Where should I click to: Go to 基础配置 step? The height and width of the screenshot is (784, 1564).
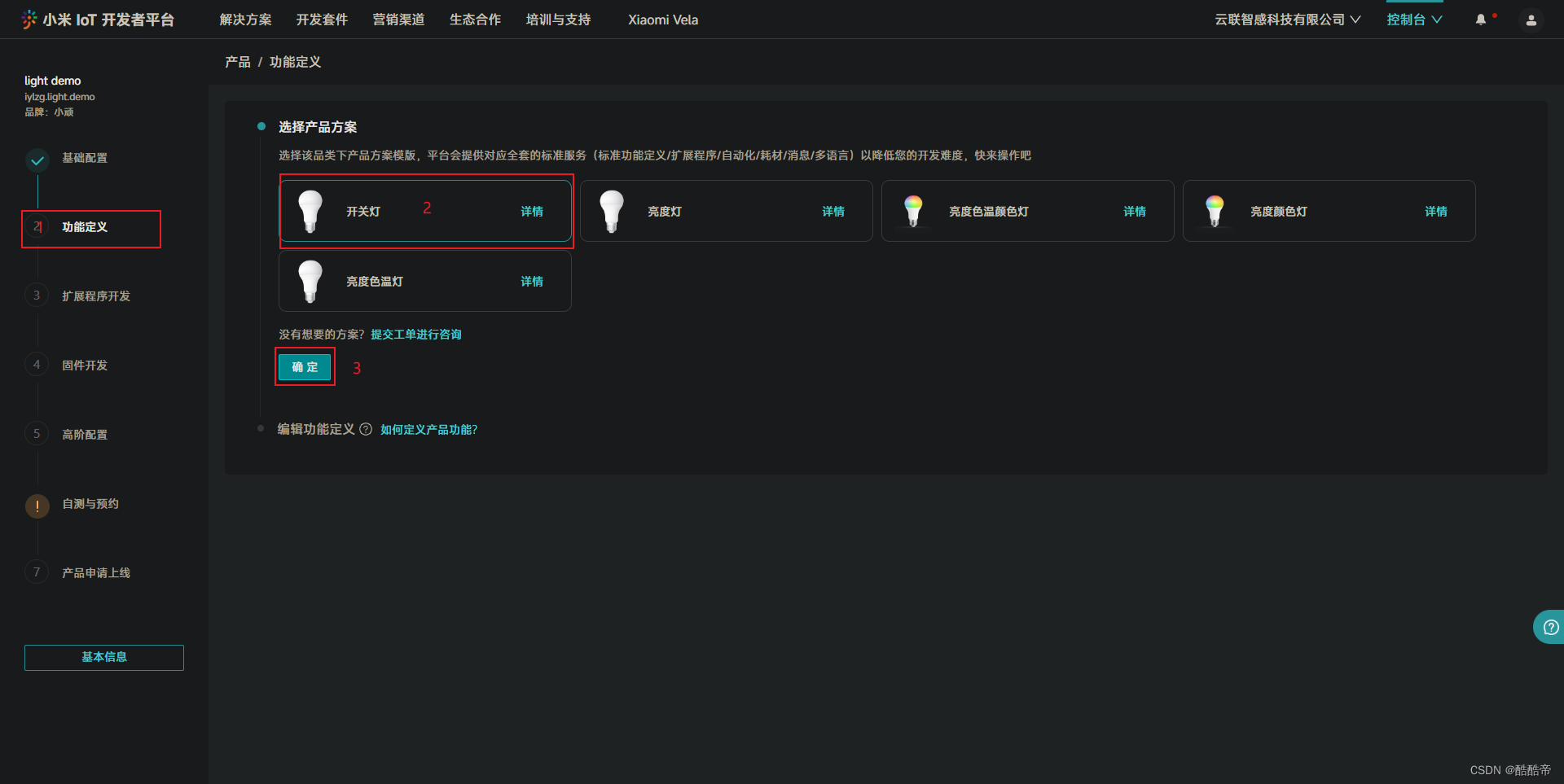tap(85, 158)
